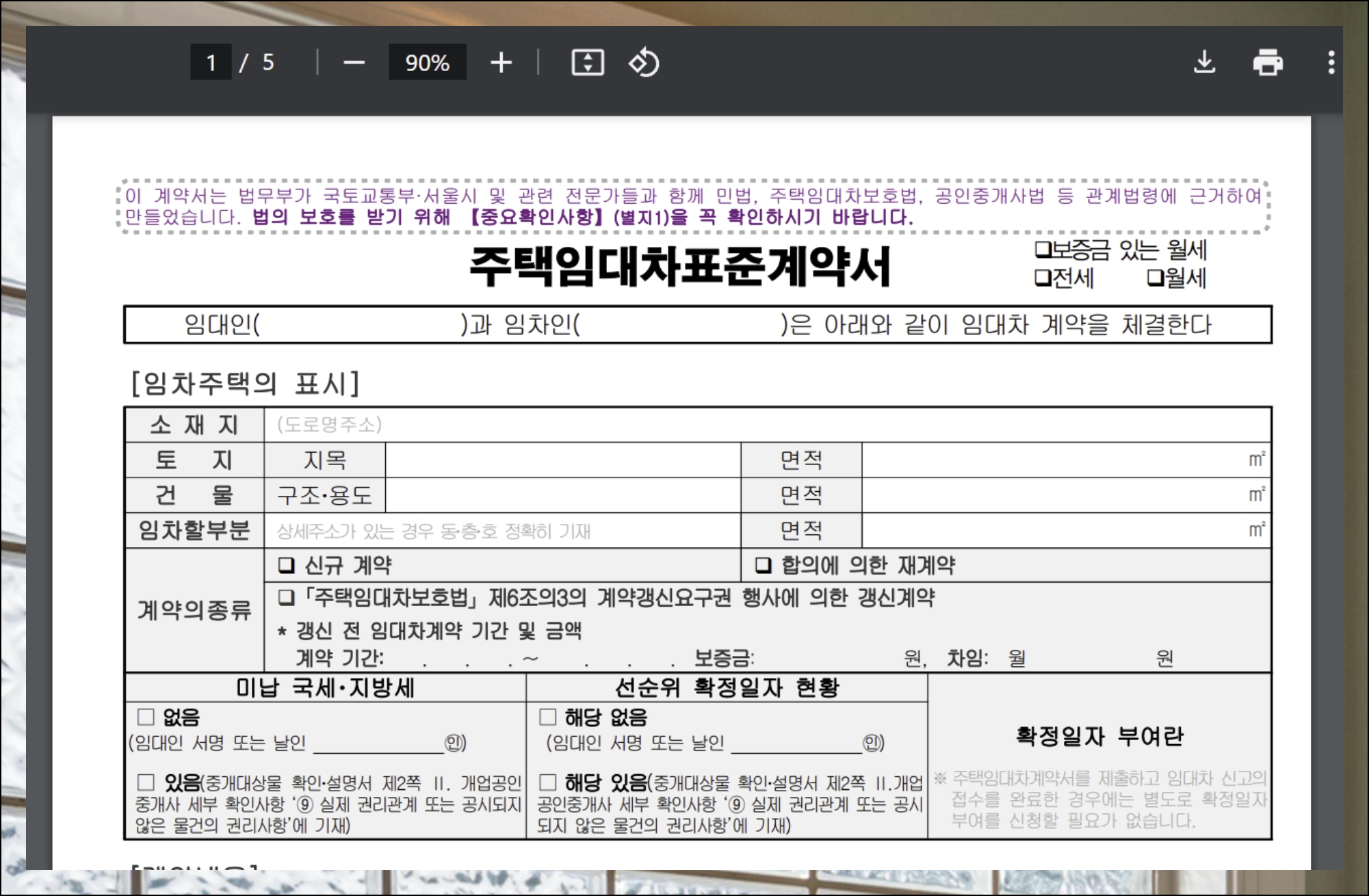The image size is (1369, 896).
Task: Check 해당 없음 under 선순위 확정일자 현황
Action: [x=547, y=717]
